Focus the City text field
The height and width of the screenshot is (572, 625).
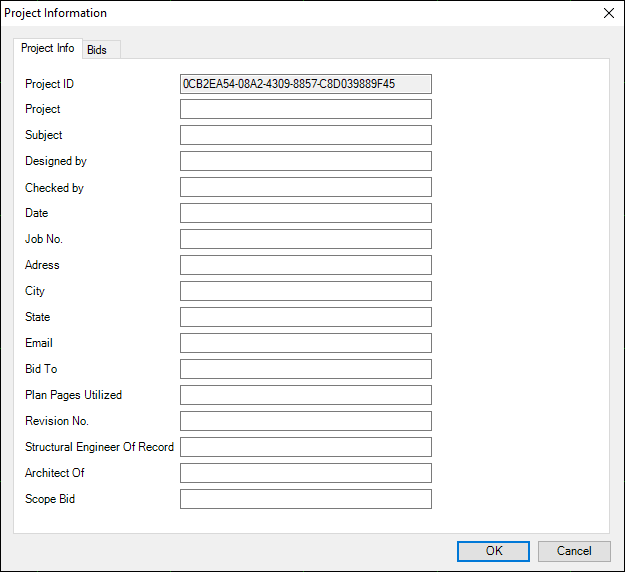pos(305,291)
